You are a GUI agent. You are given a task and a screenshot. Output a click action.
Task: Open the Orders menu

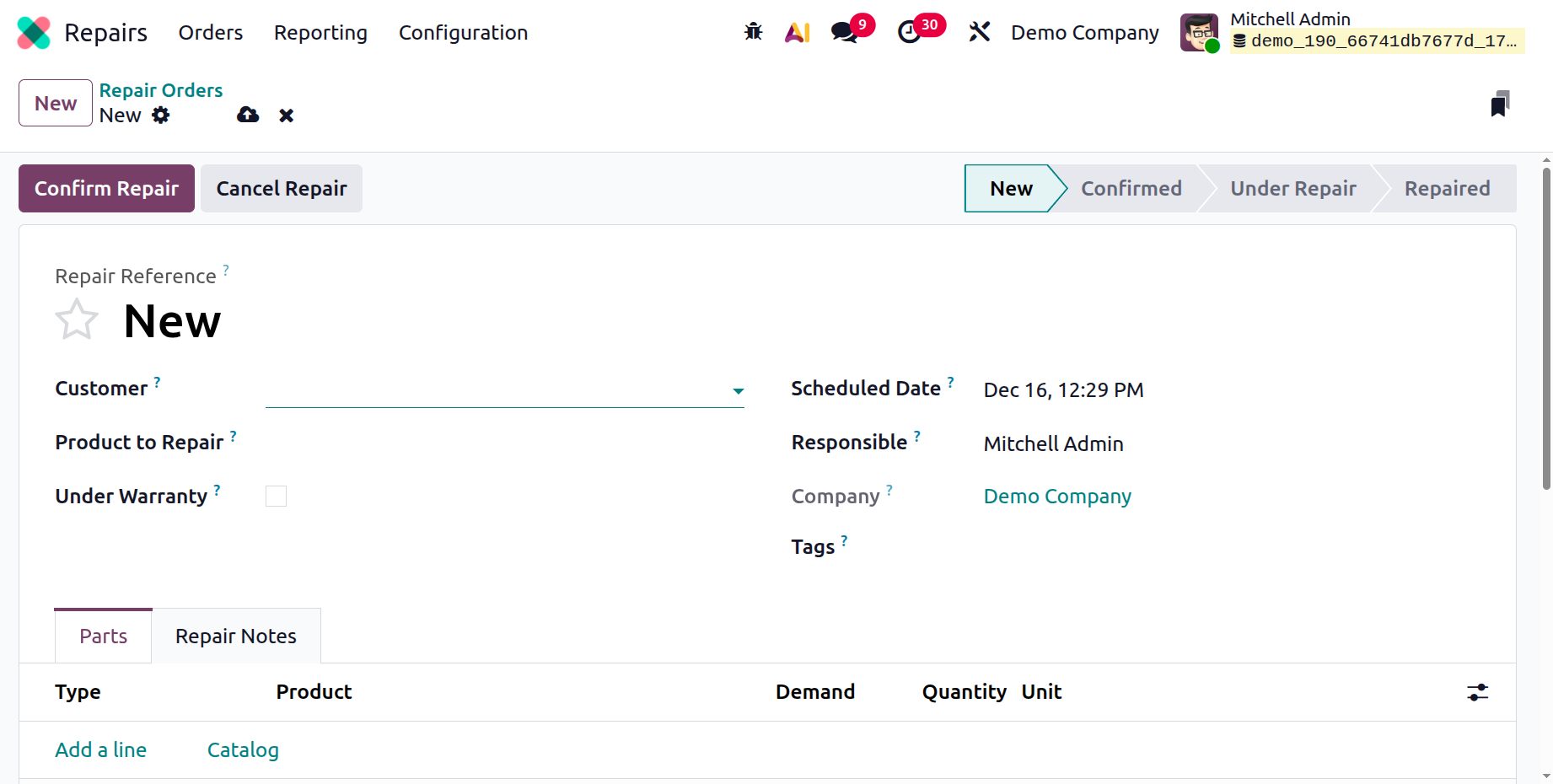coord(210,32)
